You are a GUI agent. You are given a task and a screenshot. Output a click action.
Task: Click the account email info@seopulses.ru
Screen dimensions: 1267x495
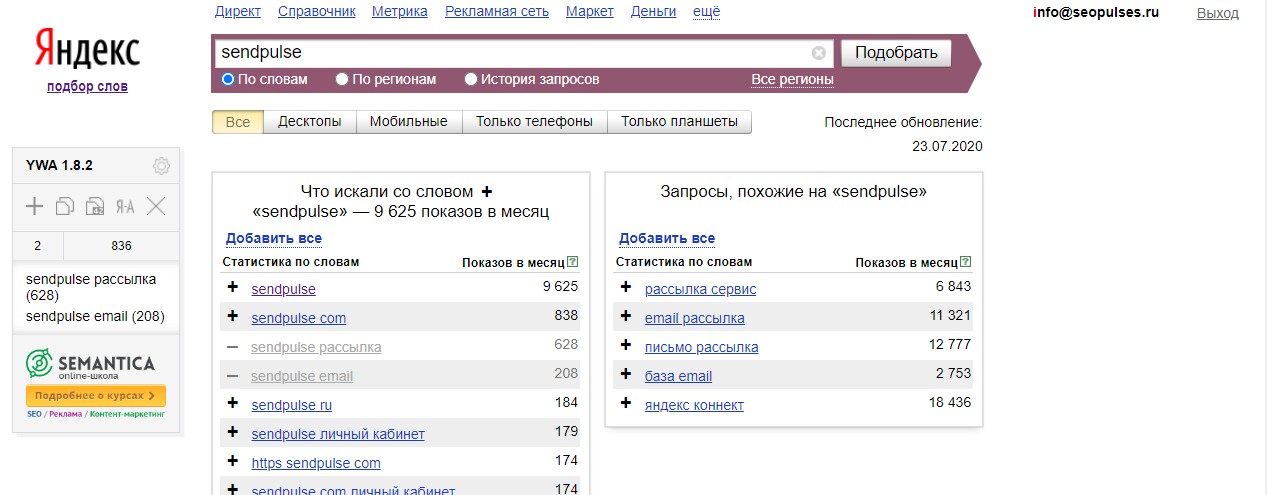1096,13
